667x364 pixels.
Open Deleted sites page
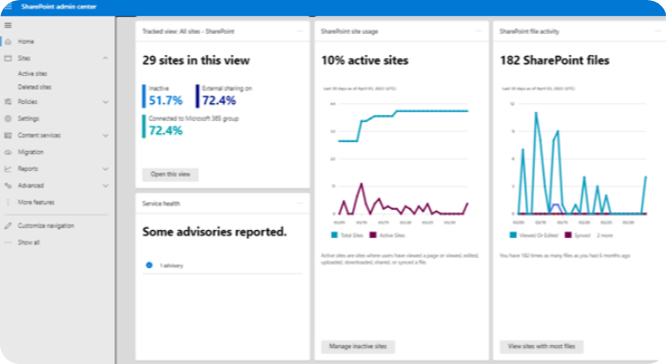pyautogui.click(x=34, y=87)
